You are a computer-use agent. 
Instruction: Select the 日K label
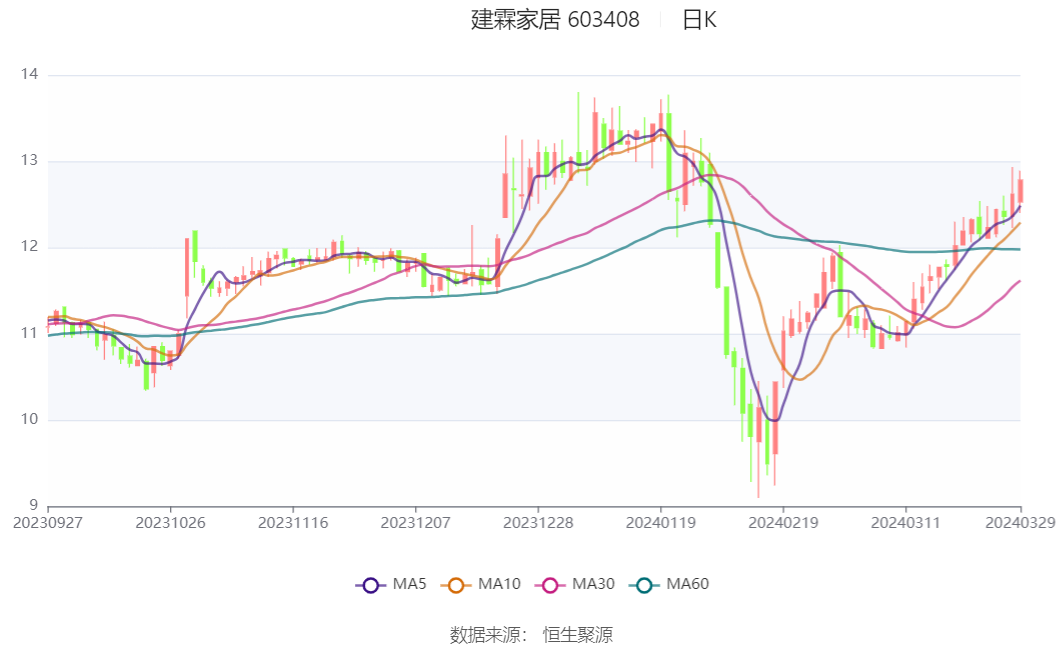point(699,20)
